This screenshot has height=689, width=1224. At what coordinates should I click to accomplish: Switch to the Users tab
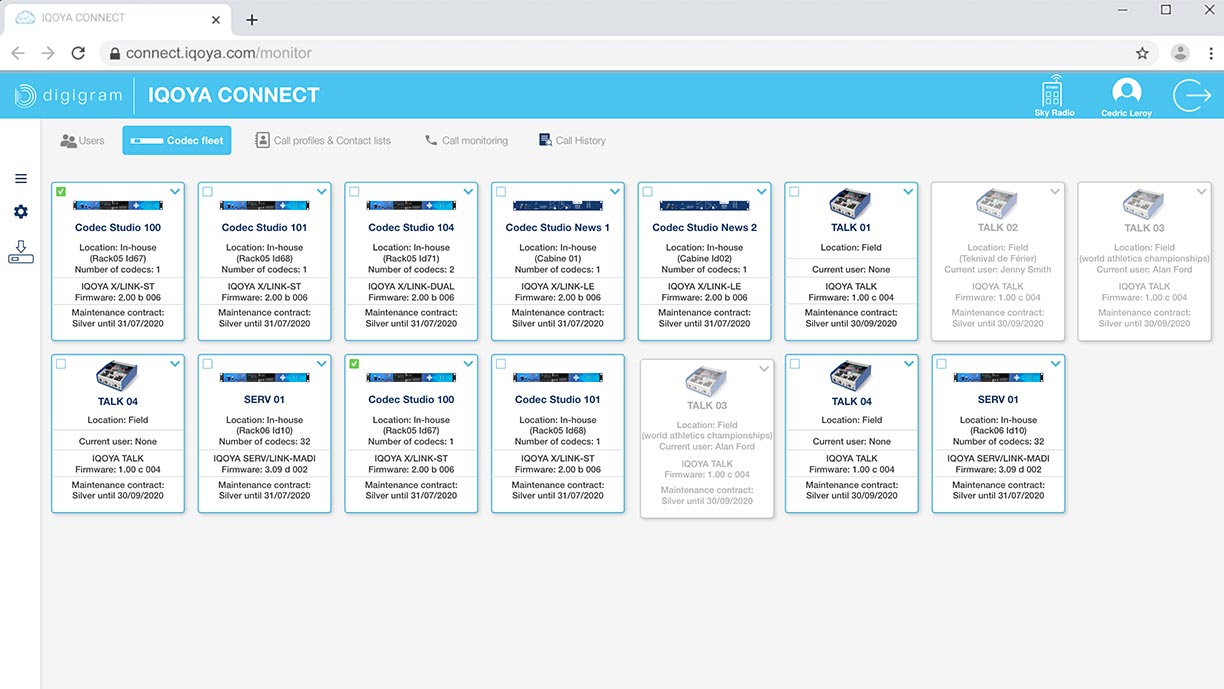pos(82,141)
